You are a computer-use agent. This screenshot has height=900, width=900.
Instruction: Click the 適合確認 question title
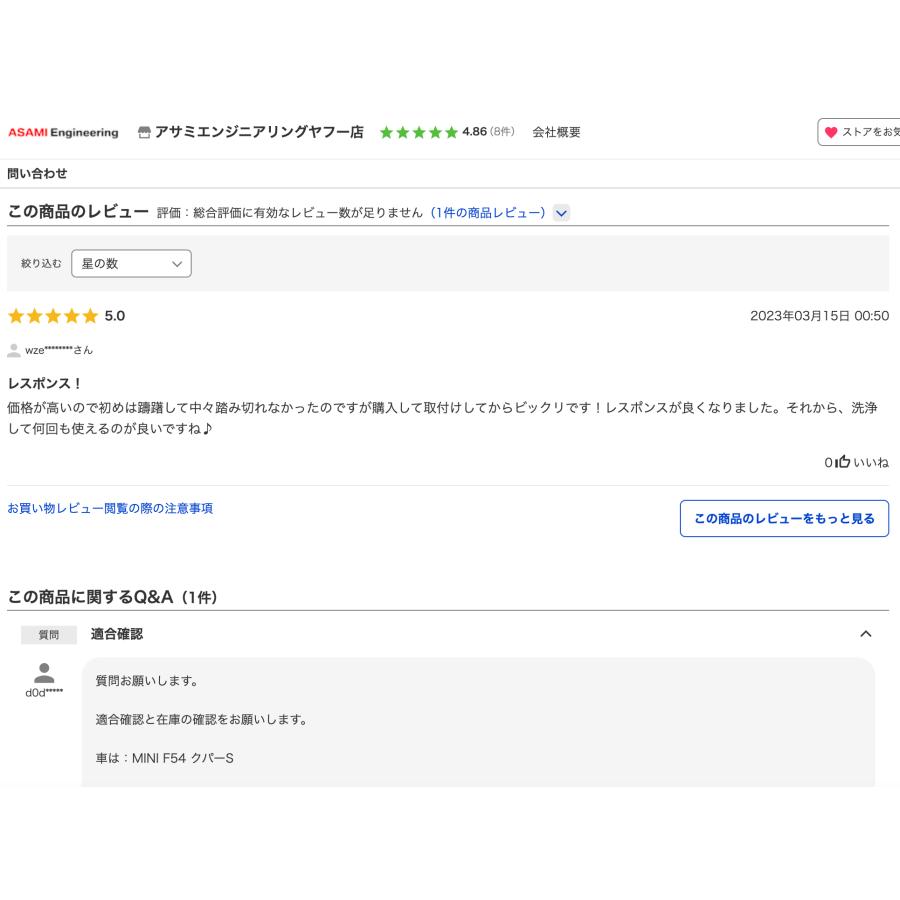click(116, 634)
